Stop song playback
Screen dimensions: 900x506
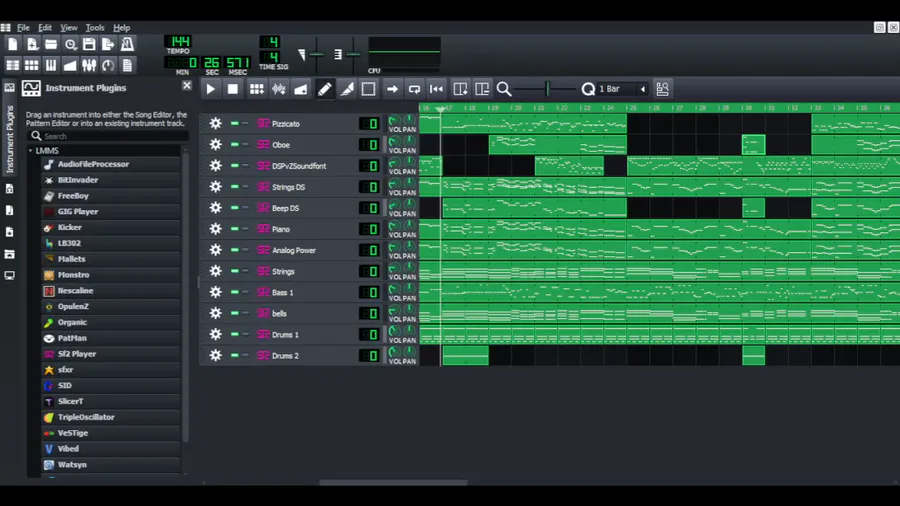[232, 89]
